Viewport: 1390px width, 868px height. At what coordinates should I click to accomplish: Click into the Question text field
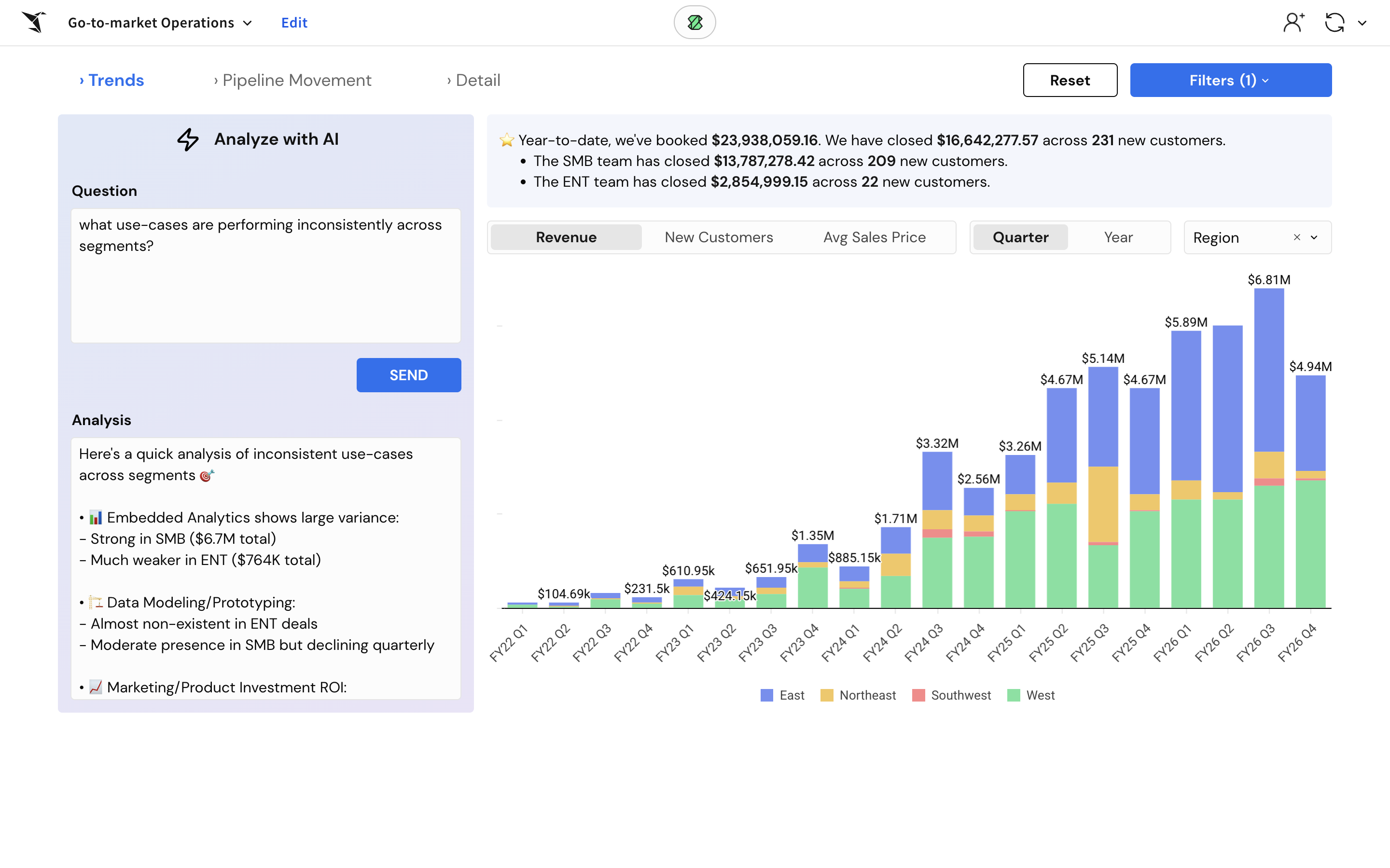[x=265, y=276]
